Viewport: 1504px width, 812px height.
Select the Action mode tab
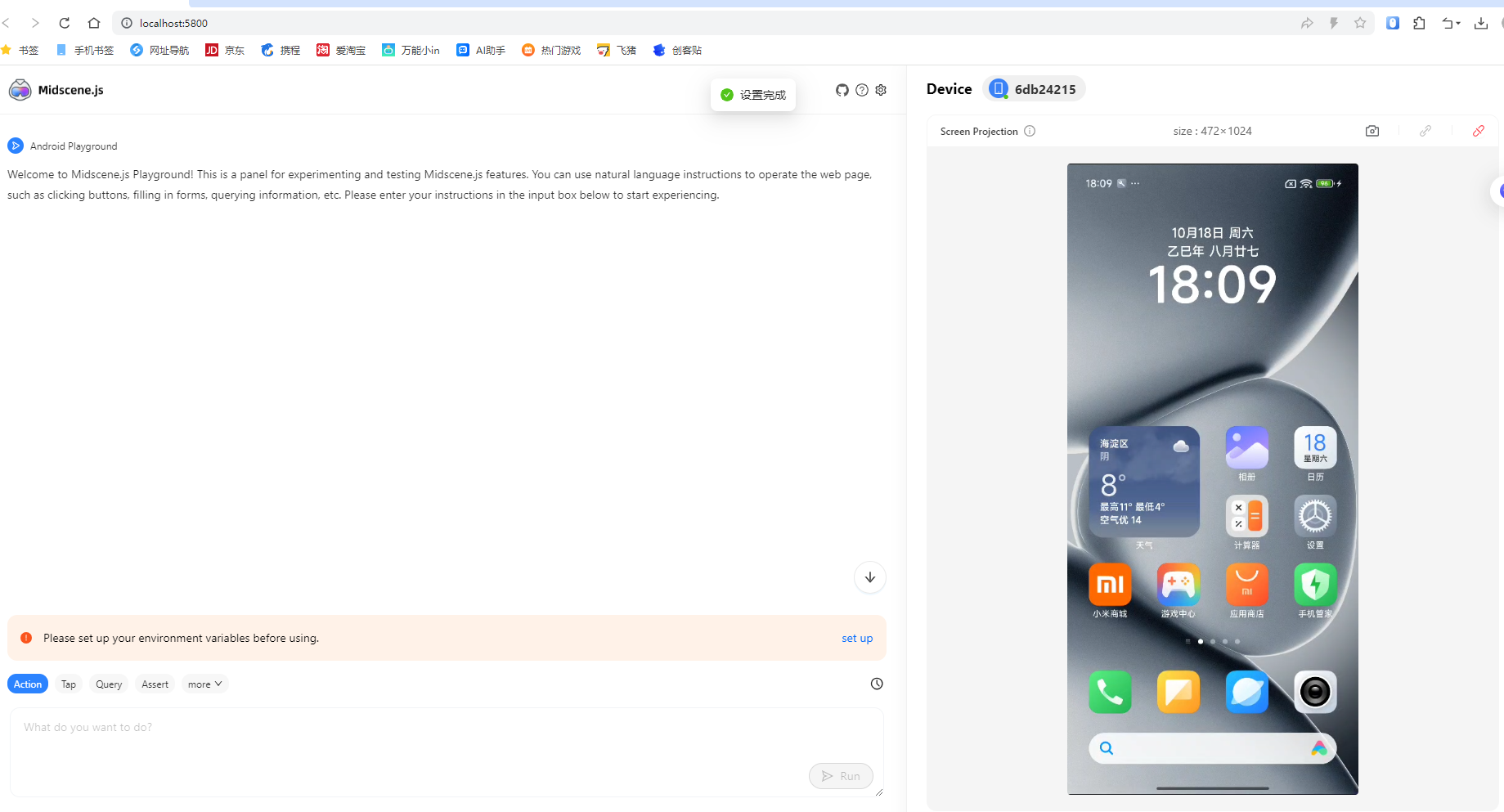[x=28, y=684]
